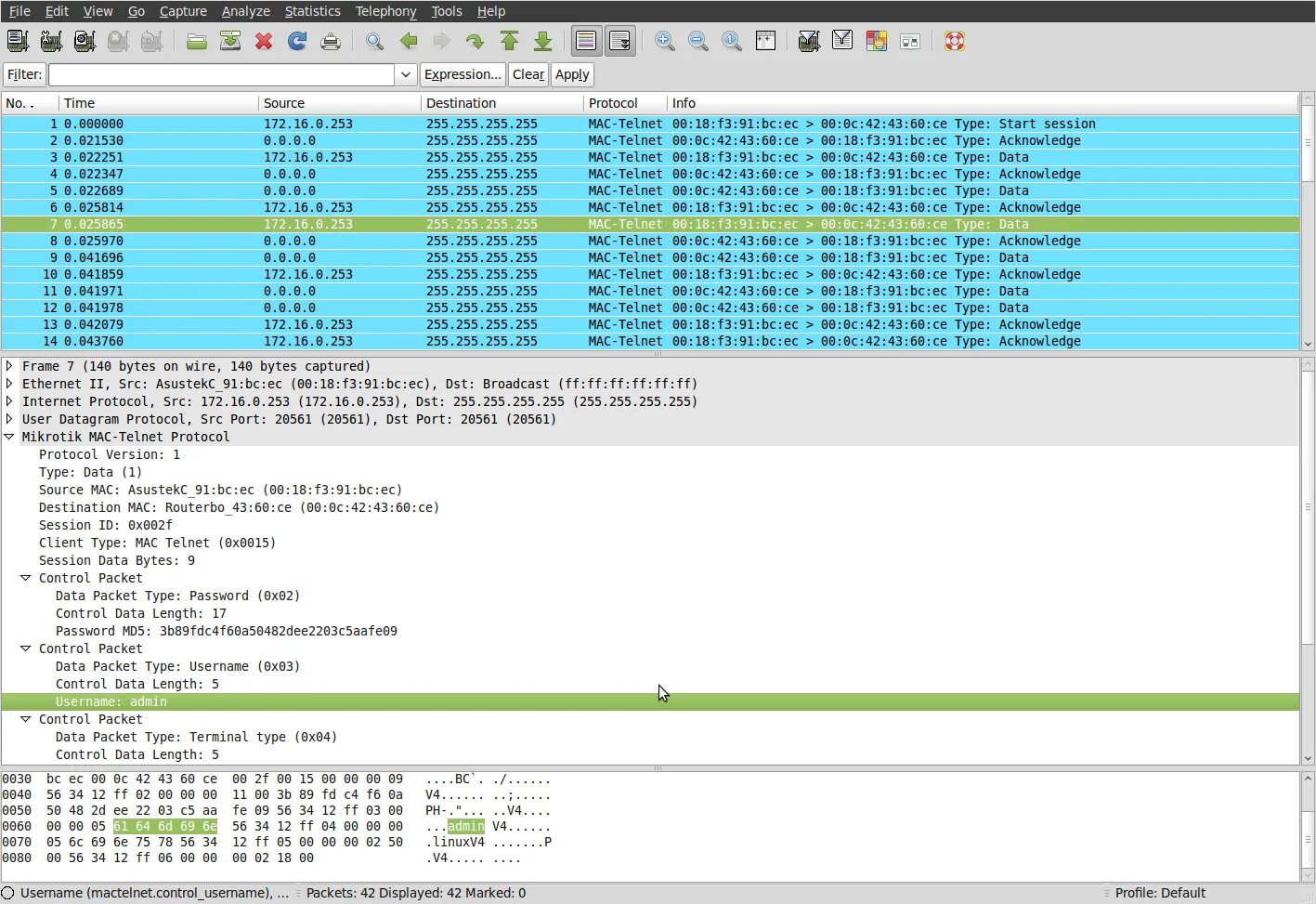Image resolution: width=1316 pixels, height=904 pixels.
Task: Select packet 1 Start session row
Action: coord(650,124)
